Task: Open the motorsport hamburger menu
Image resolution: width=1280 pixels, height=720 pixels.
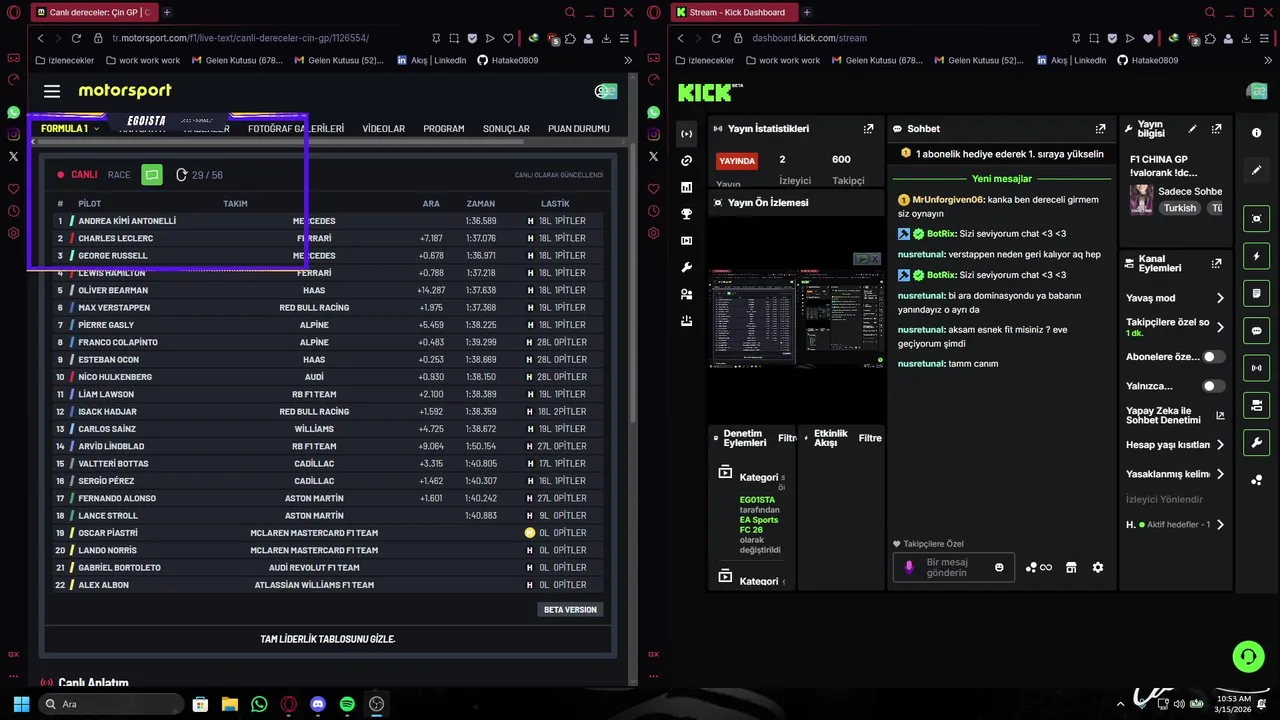Action: [52, 91]
